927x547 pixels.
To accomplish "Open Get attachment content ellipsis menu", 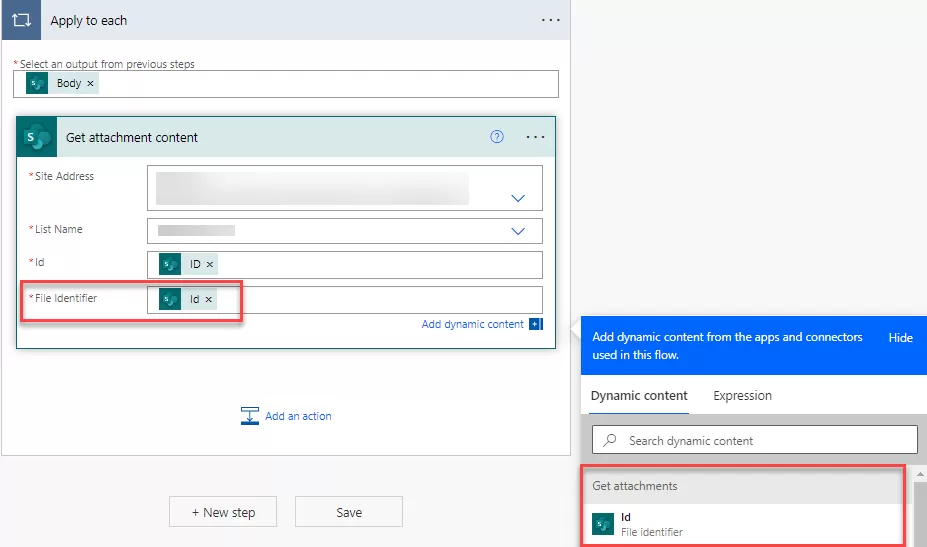I will tap(535, 137).
